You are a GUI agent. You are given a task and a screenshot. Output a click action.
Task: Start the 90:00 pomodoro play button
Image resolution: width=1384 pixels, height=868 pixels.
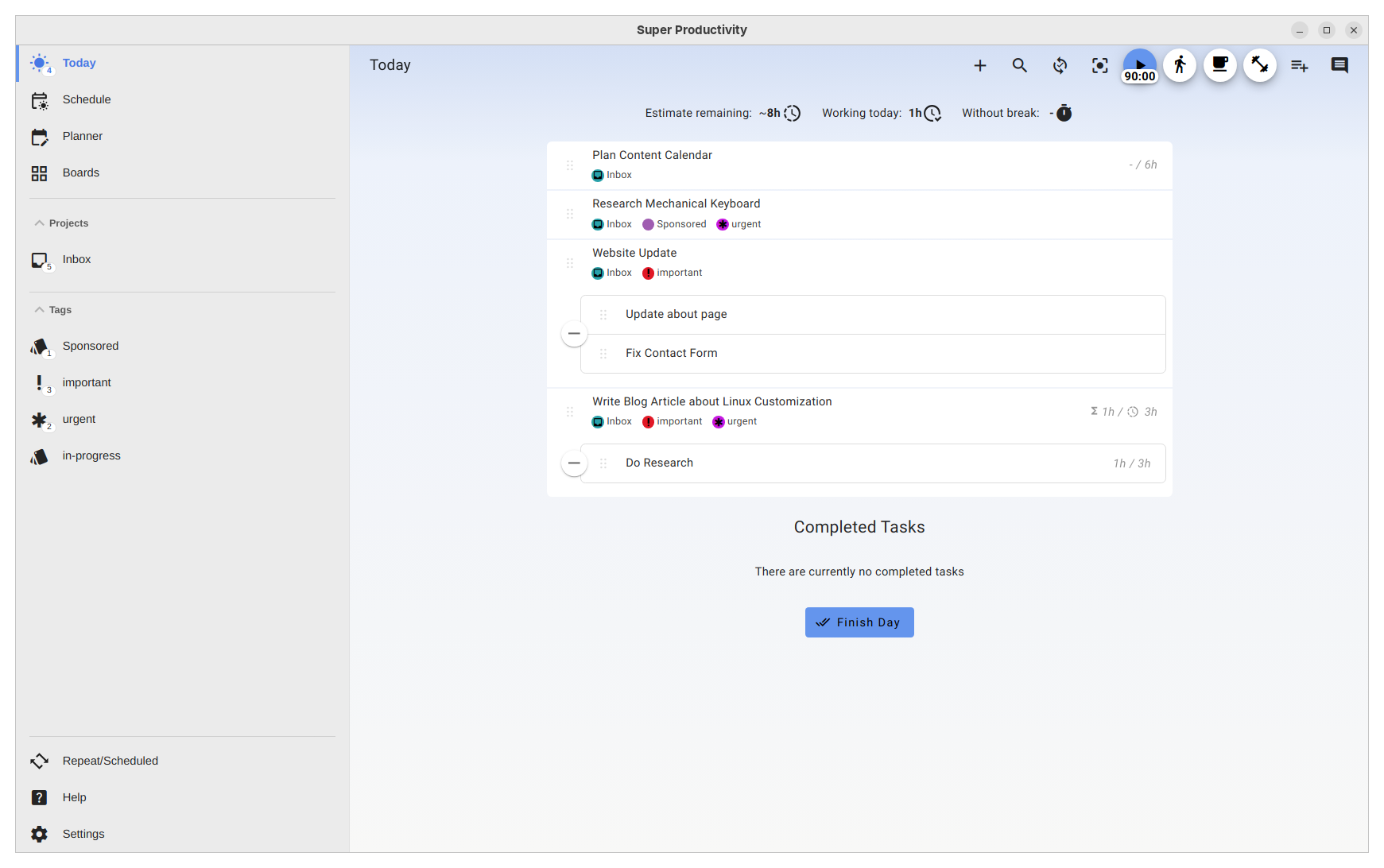click(x=1140, y=65)
